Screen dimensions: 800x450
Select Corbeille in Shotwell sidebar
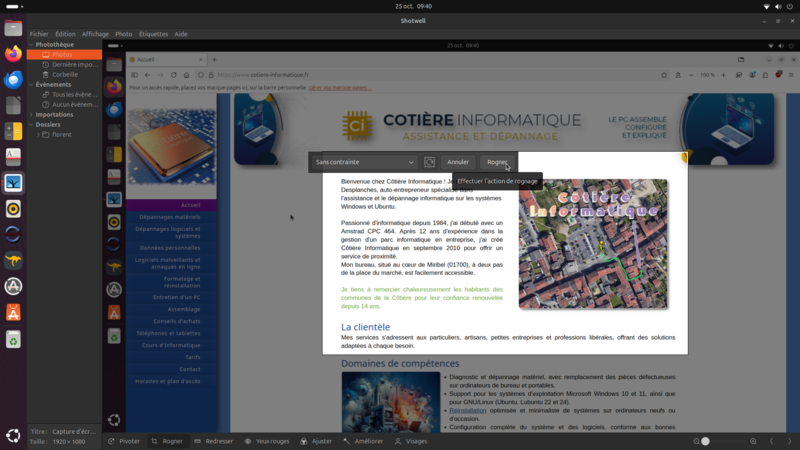(x=64, y=74)
